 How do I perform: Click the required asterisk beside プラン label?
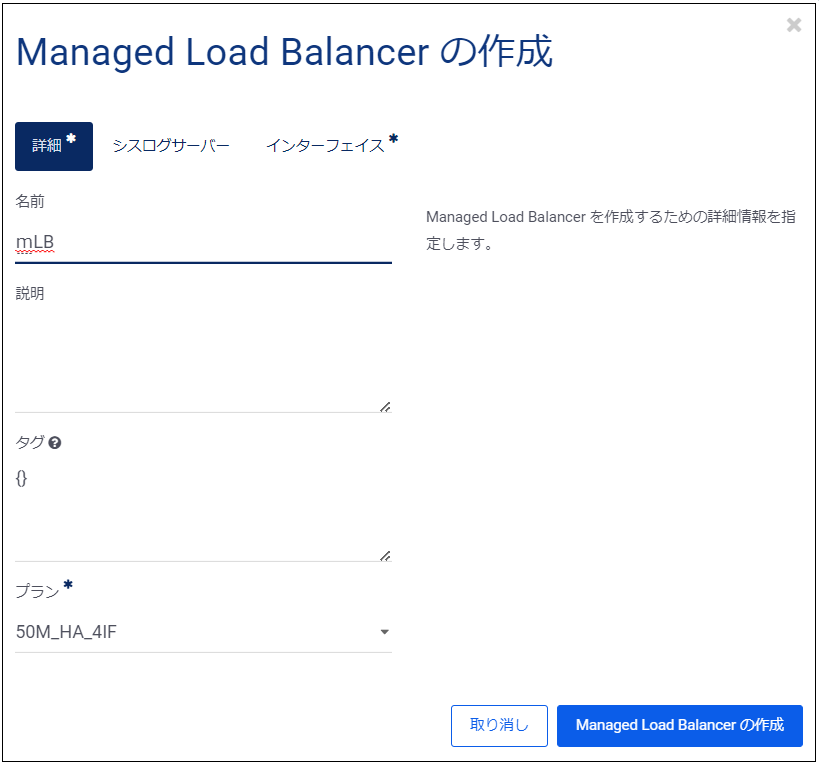click(67, 586)
